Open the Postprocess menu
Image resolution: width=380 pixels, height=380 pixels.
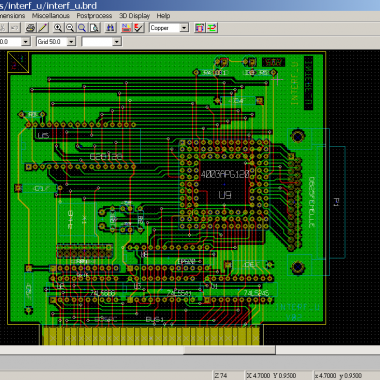point(94,16)
